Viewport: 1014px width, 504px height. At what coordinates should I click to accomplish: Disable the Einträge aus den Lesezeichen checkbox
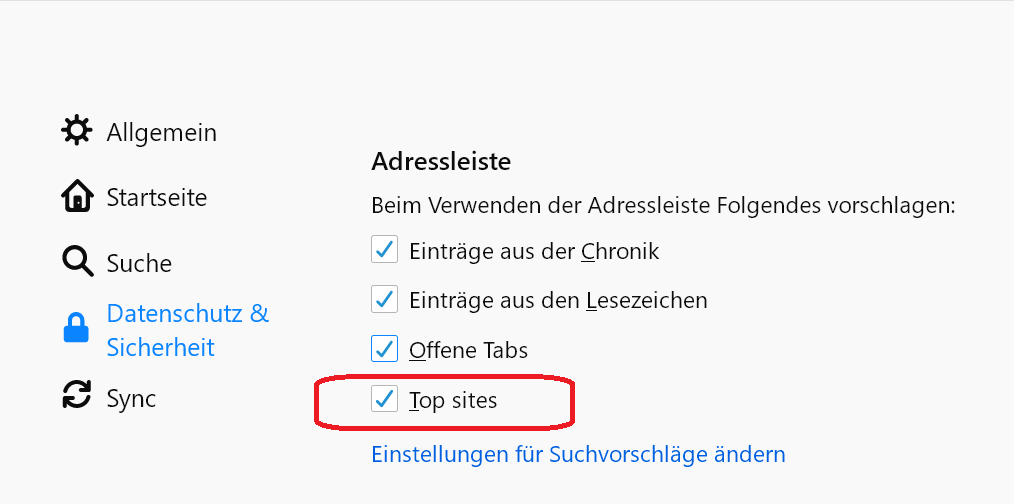point(385,298)
